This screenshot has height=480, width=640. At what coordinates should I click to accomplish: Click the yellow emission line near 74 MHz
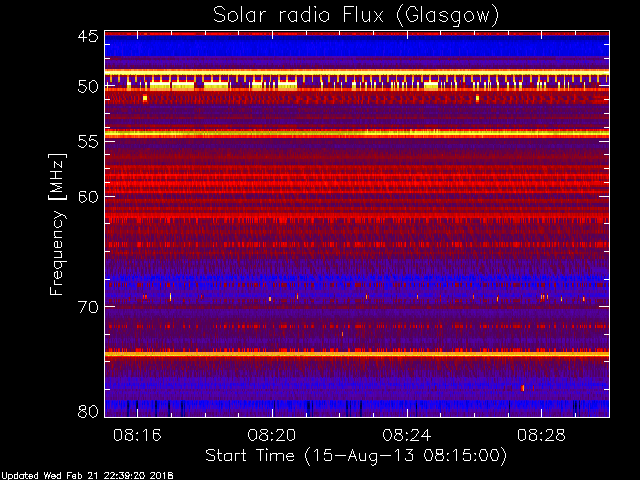click(x=357, y=354)
